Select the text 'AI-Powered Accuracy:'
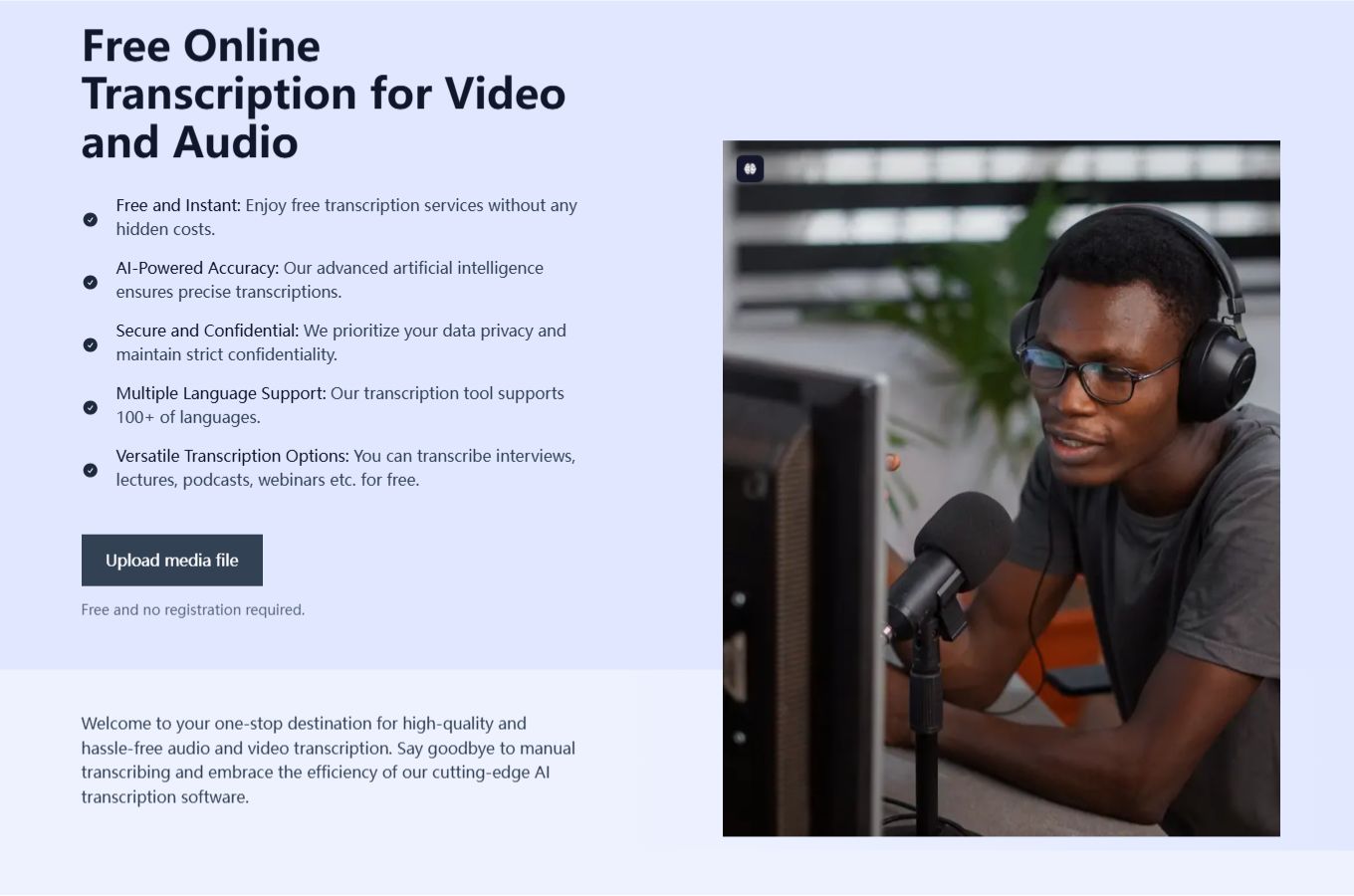The height and width of the screenshot is (896, 1354). click(x=197, y=268)
